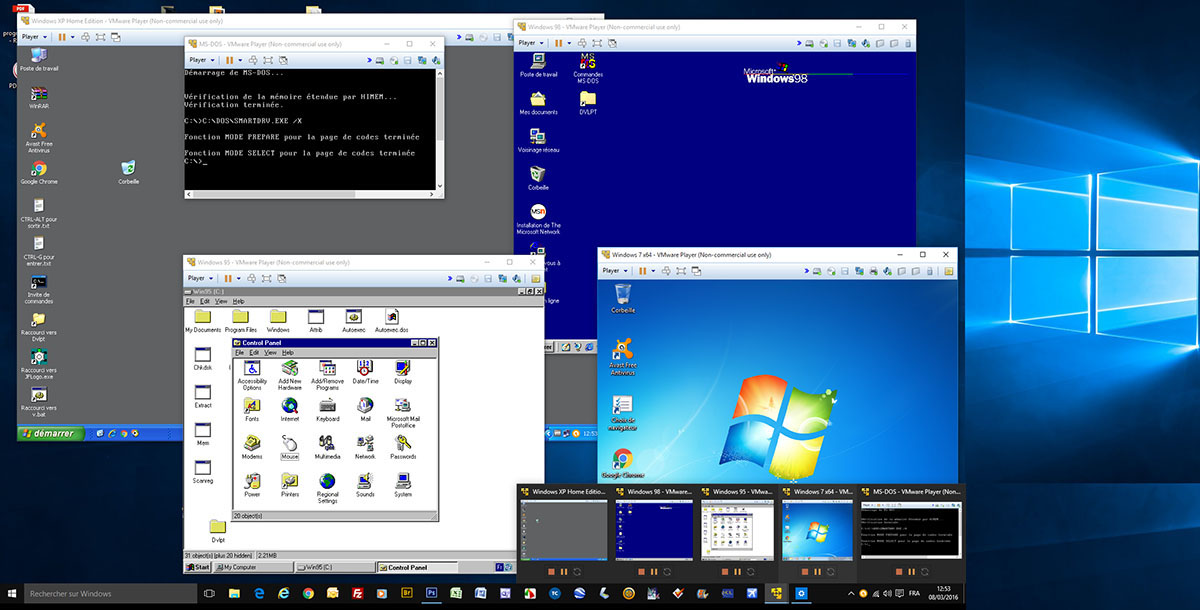This screenshot has width=1200, height=610.
Task: Open Player dropdown in MS-DOS VMware window
Action: tap(201, 60)
